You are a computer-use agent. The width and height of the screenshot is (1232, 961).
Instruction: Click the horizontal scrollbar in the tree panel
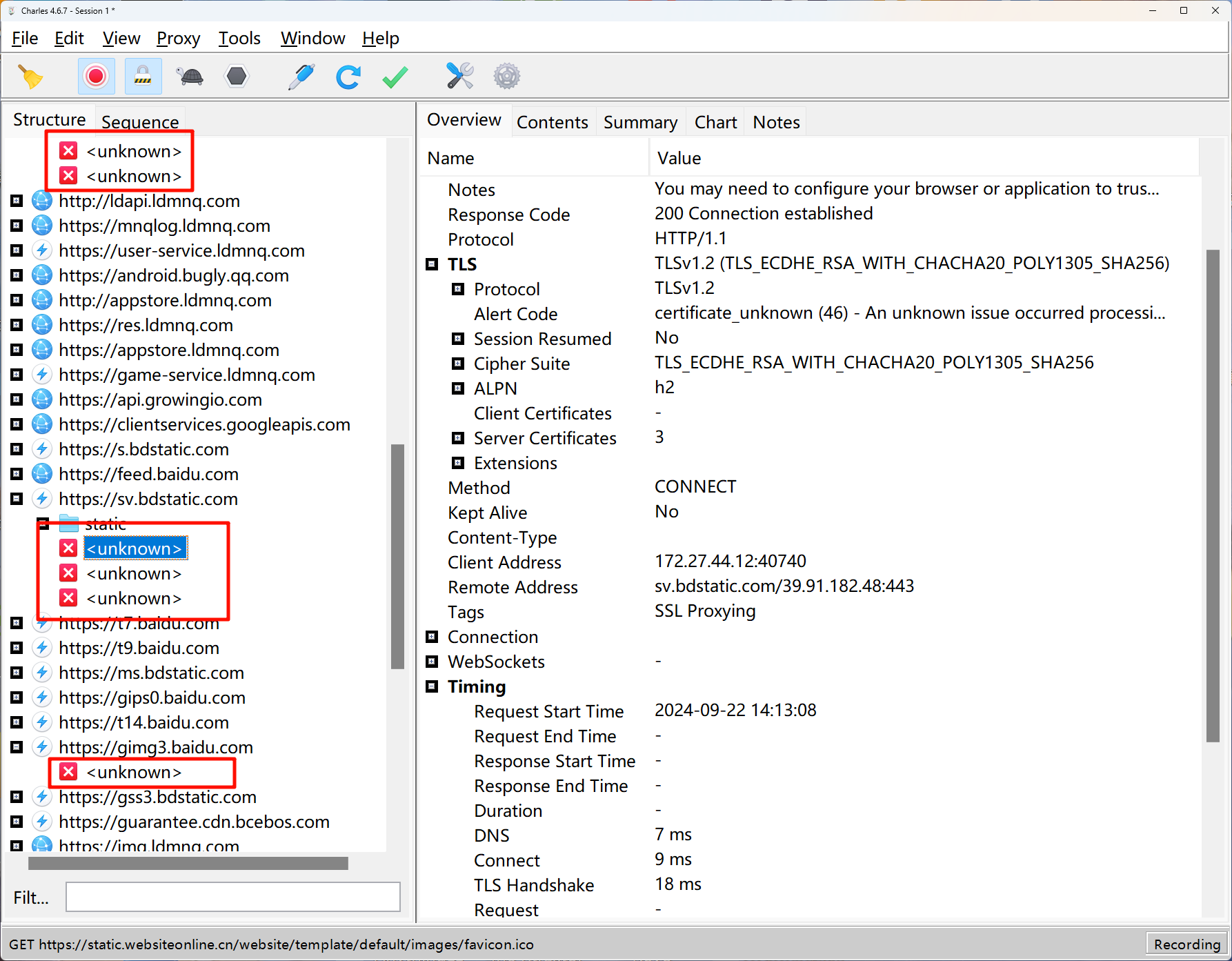pos(188,863)
